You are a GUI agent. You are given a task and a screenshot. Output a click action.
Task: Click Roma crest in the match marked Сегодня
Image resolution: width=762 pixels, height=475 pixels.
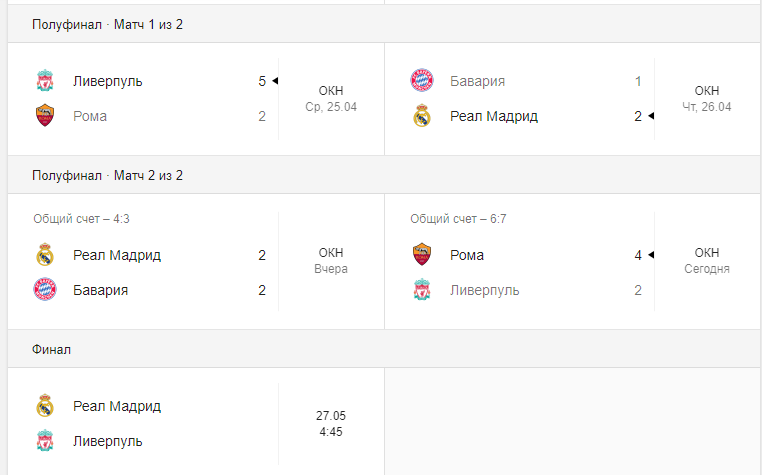point(421,255)
